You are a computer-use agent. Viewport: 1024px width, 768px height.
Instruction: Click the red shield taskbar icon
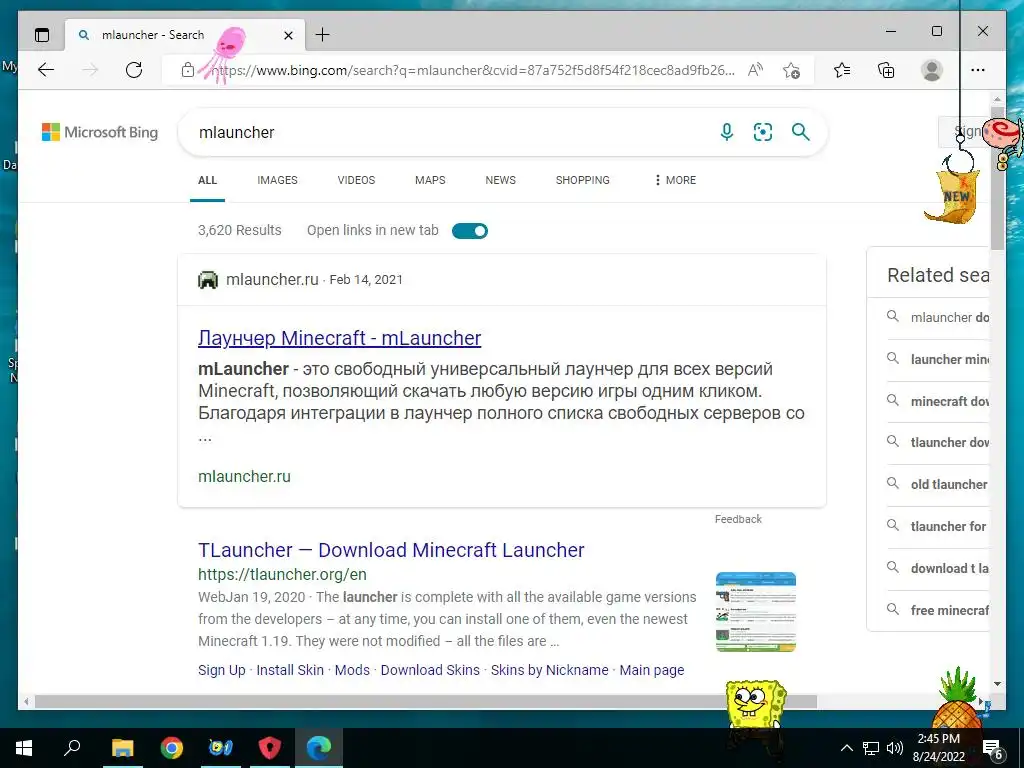click(x=269, y=748)
